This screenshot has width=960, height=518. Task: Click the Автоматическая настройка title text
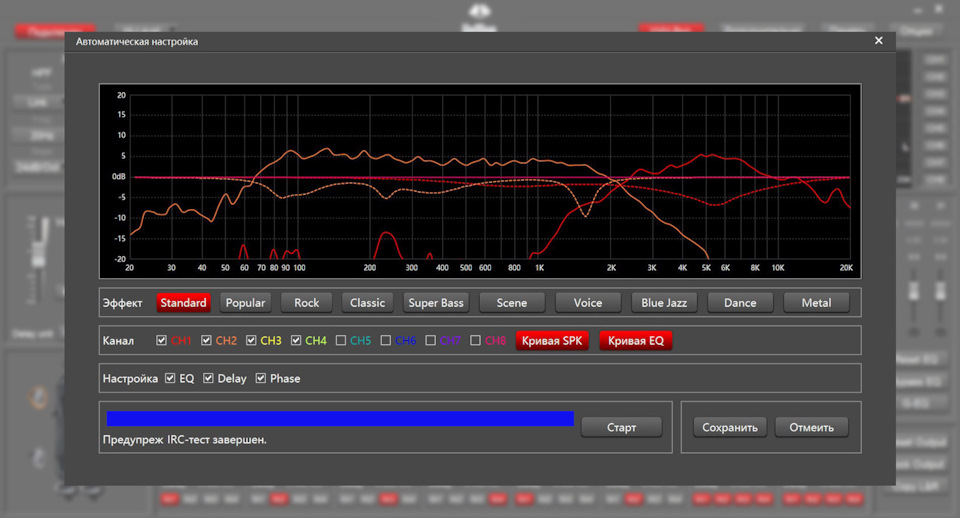click(137, 42)
